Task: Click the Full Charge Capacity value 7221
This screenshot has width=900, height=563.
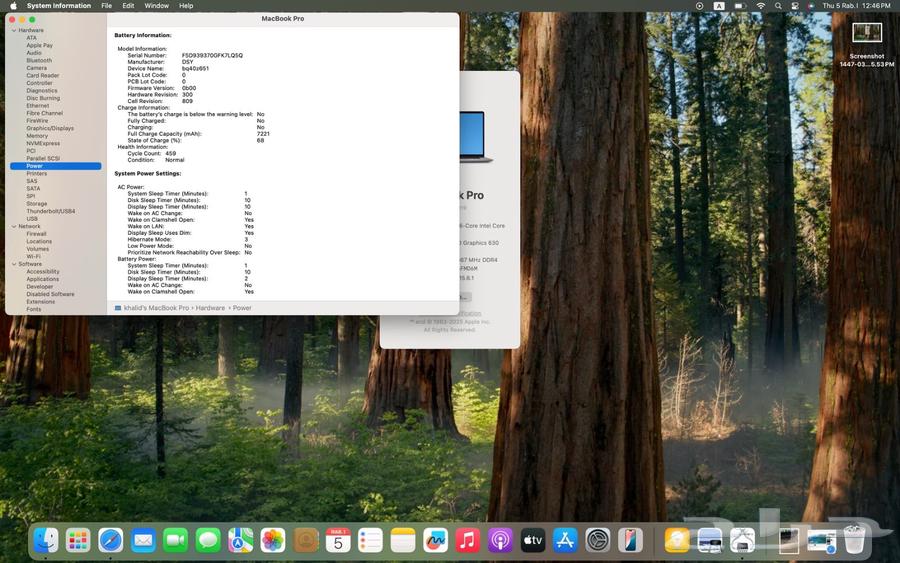Action: tap(263, 134)
